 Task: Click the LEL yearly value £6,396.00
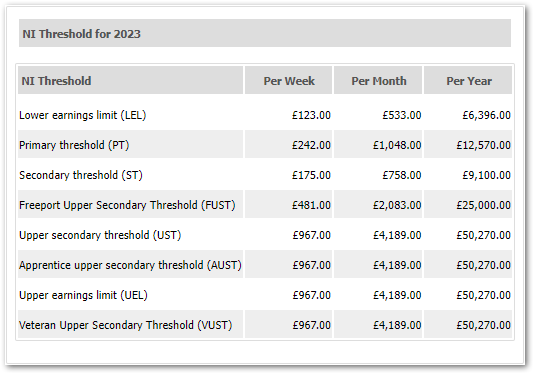(x=486, y=115)
